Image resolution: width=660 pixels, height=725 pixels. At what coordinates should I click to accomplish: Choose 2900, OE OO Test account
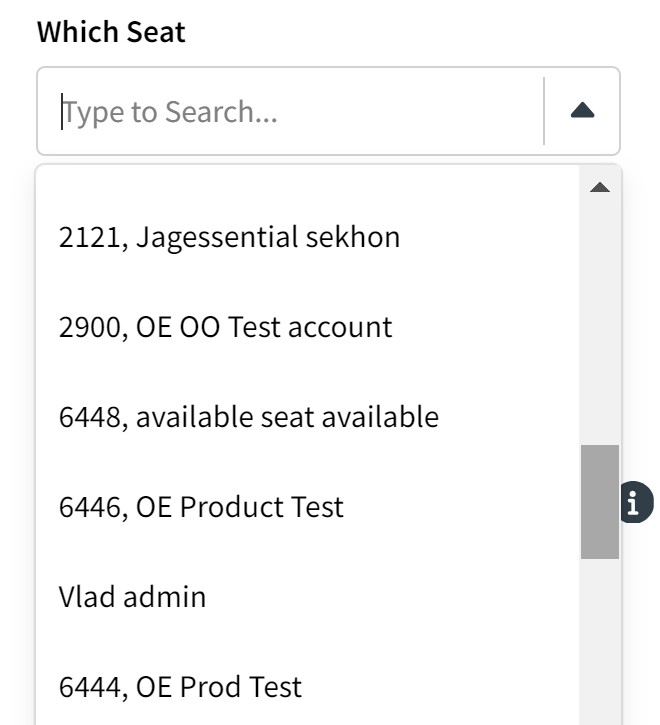pos(225,327)
